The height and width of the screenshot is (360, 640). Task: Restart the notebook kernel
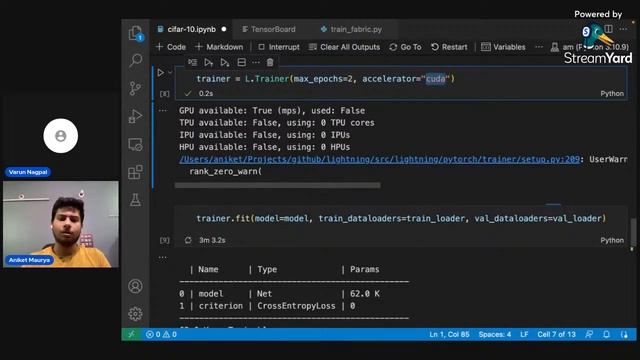449,47
